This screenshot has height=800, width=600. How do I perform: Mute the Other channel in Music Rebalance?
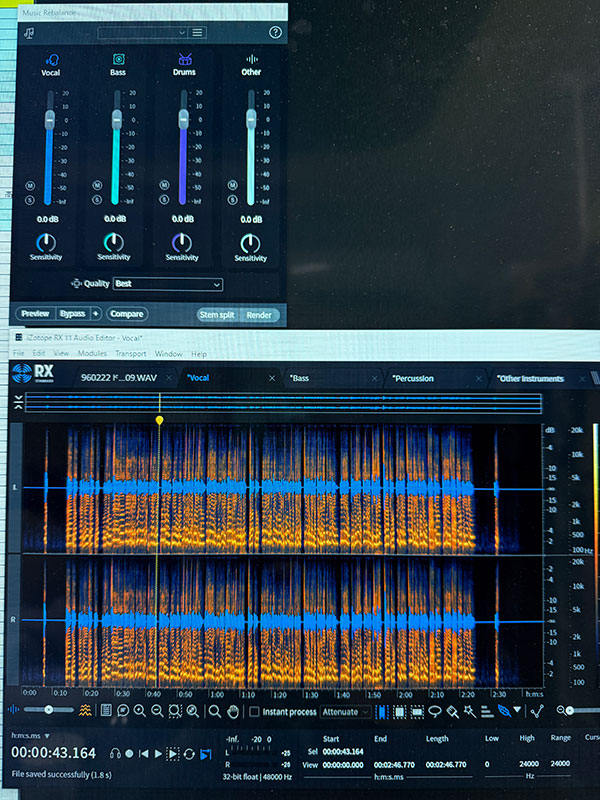232,185
